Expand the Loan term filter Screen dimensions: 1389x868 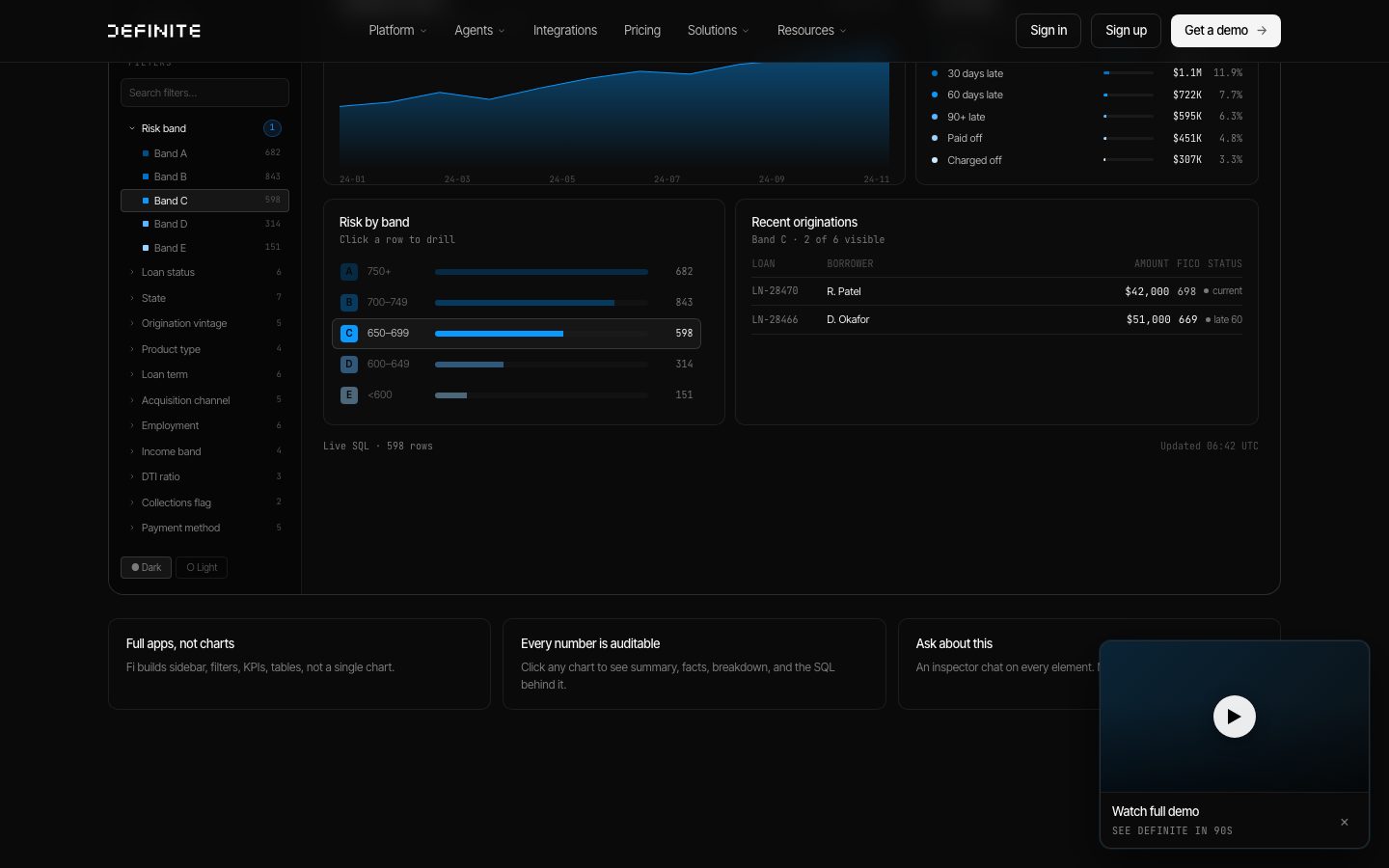point(204,374)
